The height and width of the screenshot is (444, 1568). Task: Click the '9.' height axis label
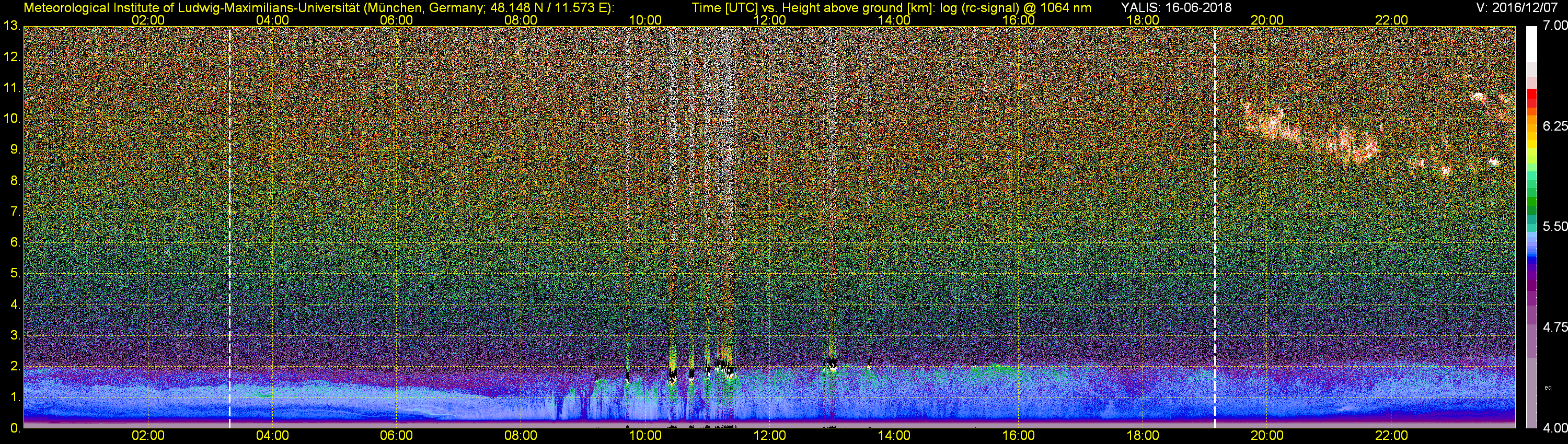pyautogui.click(x=15, y=149)
